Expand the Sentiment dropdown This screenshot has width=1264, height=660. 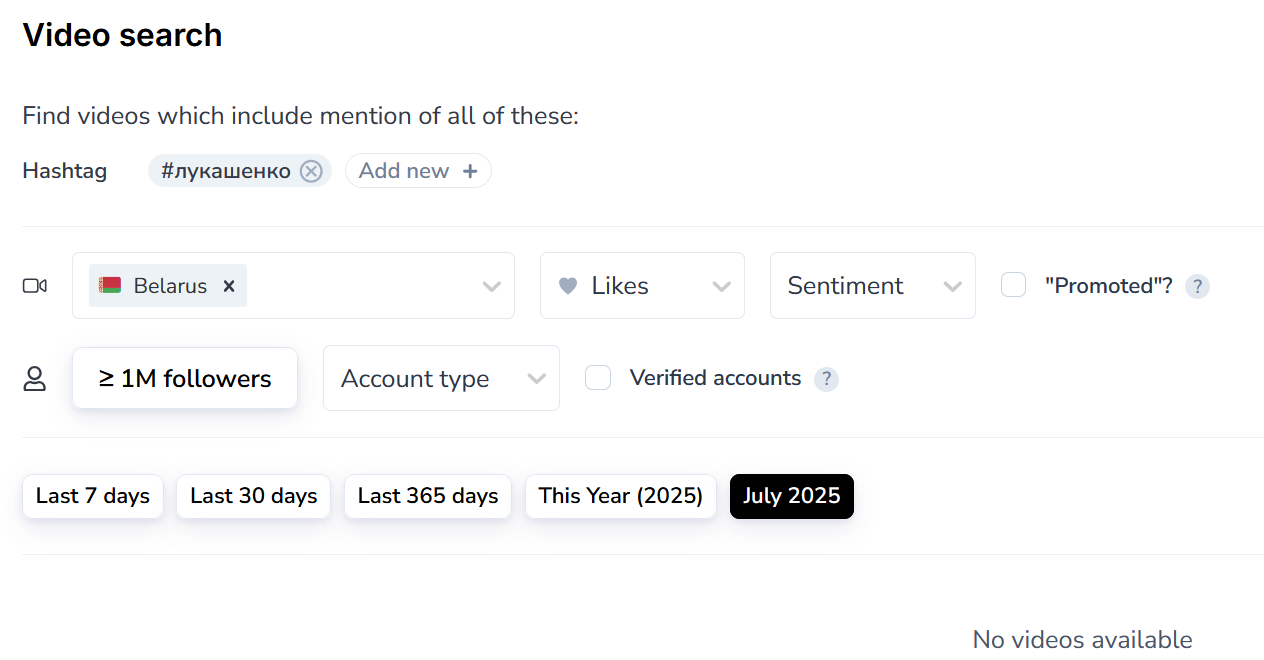point(872,286)
